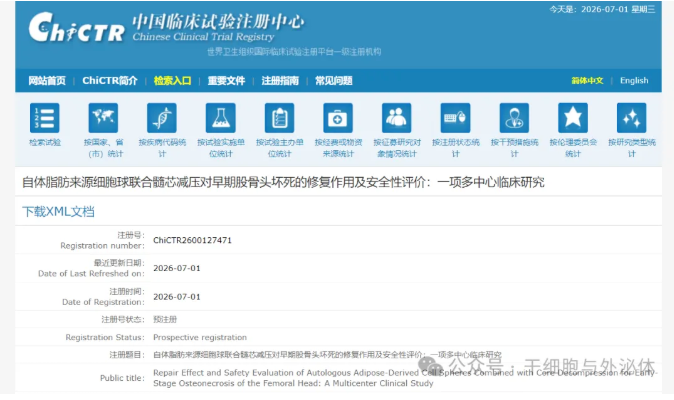Viewport: 674px width, 400px height.
Task: Click the 按疾病代码统计 label
Action: point(162,148)
